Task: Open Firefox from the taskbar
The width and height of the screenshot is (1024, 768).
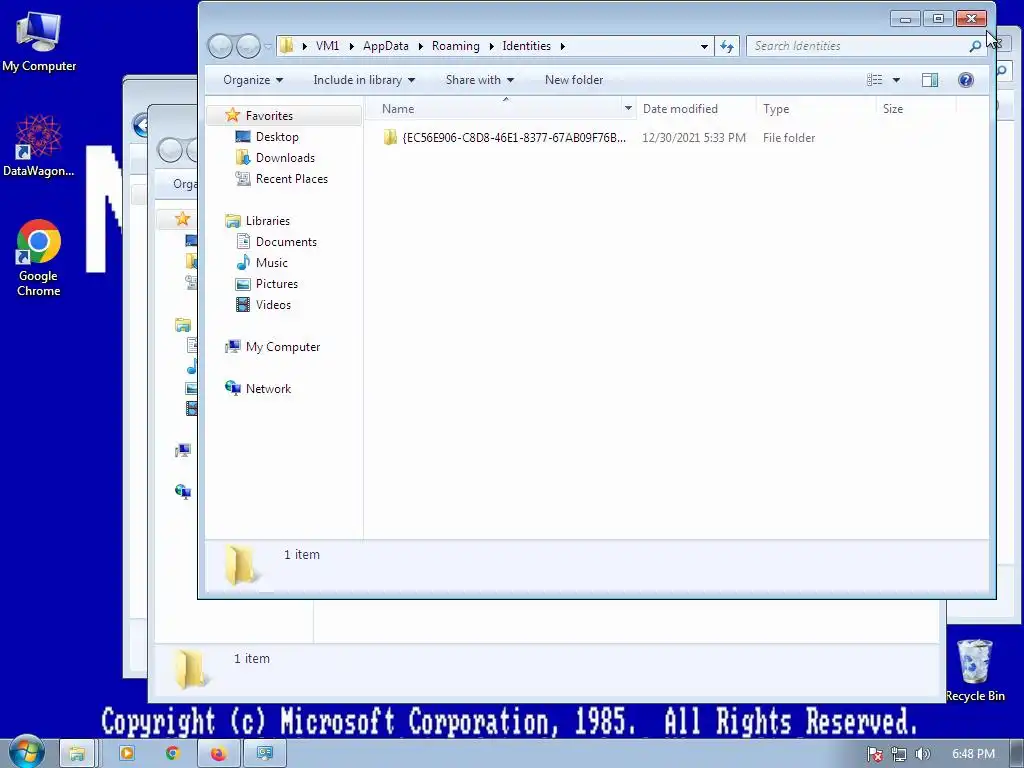Action: 218,753
